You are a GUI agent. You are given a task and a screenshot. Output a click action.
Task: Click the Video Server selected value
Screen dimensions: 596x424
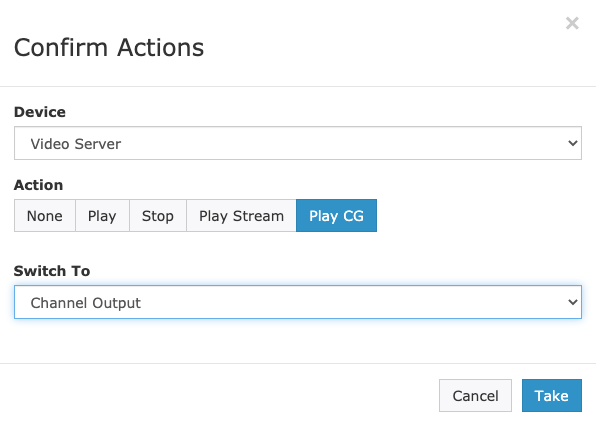[x=76, y=144]
